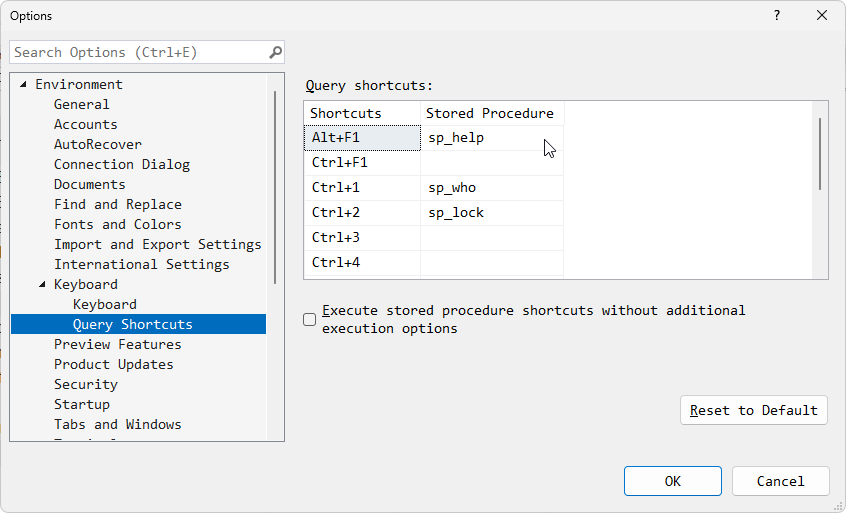Image resolution: width=846 pixels, height=513 pixels.
Task: Open Find and Replace options
Action: [x=118, y=204]
